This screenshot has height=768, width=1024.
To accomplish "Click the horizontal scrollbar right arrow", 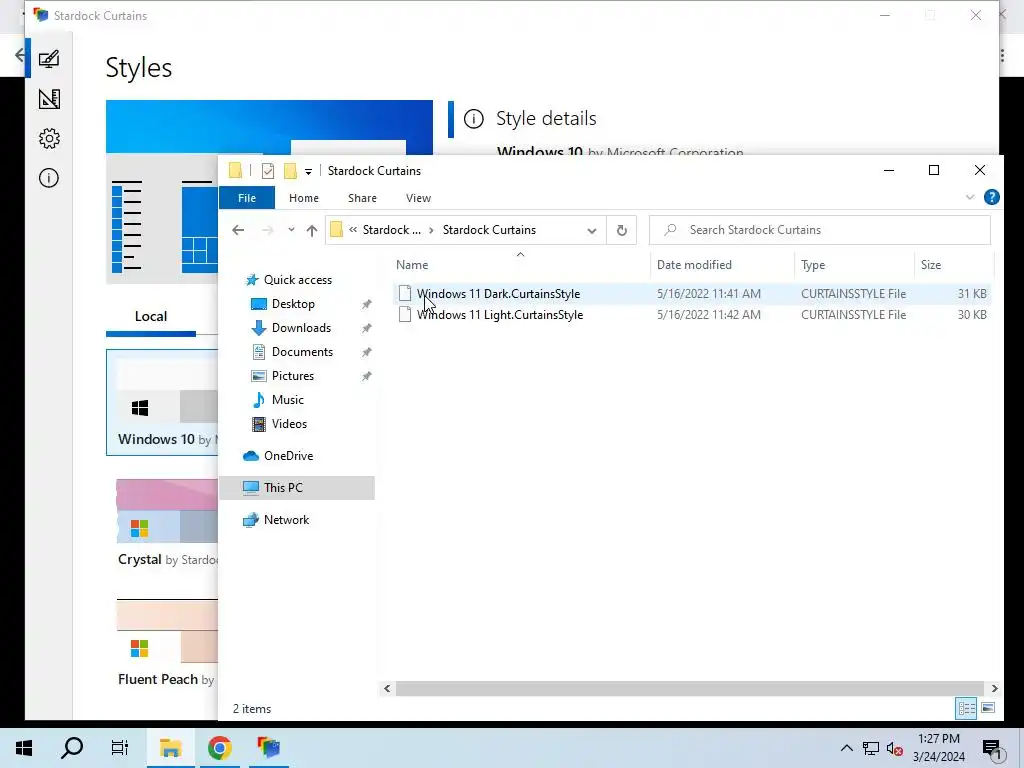I will pos(995,688).
